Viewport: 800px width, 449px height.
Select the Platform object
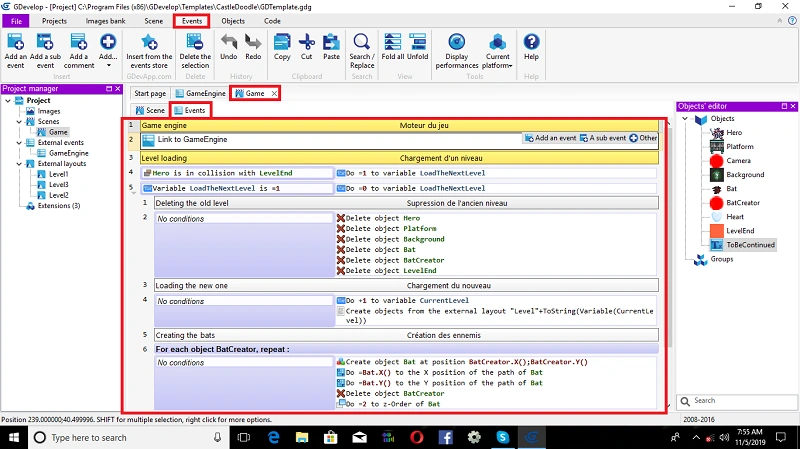point(740,146)
